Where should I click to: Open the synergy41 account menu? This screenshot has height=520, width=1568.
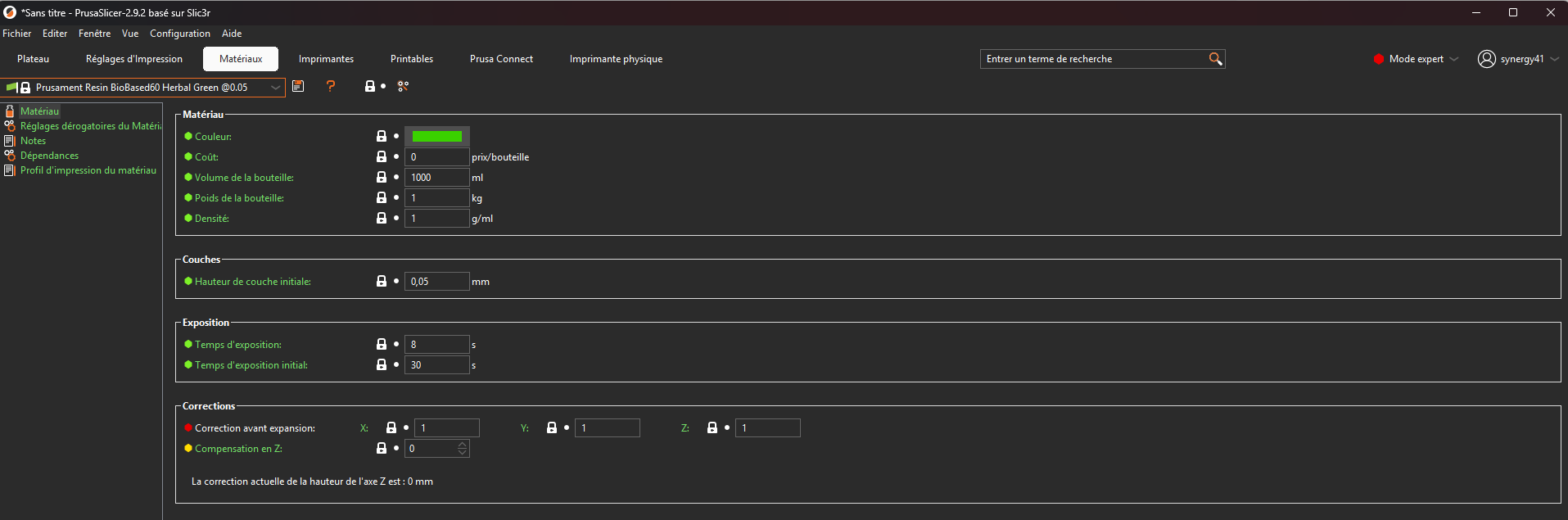(x=1517, y=59)
